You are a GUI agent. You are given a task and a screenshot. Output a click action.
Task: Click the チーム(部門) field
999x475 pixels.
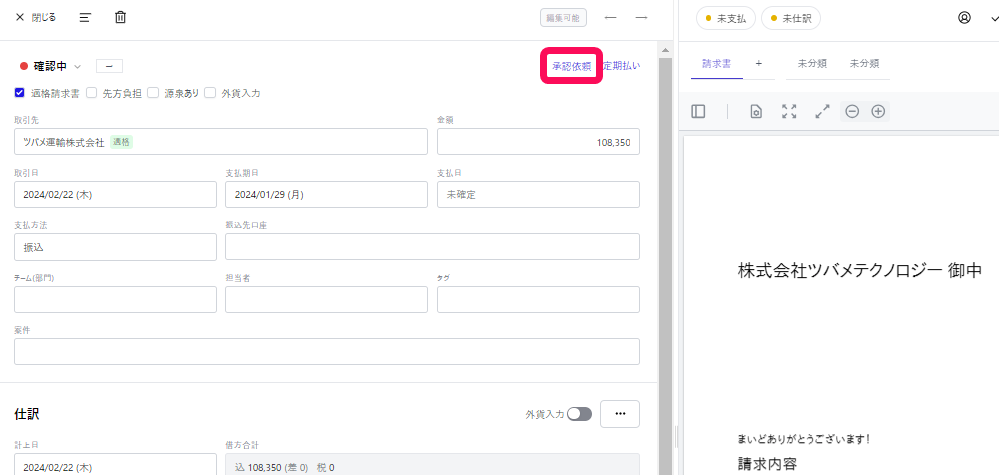click(x=115, y=299)
